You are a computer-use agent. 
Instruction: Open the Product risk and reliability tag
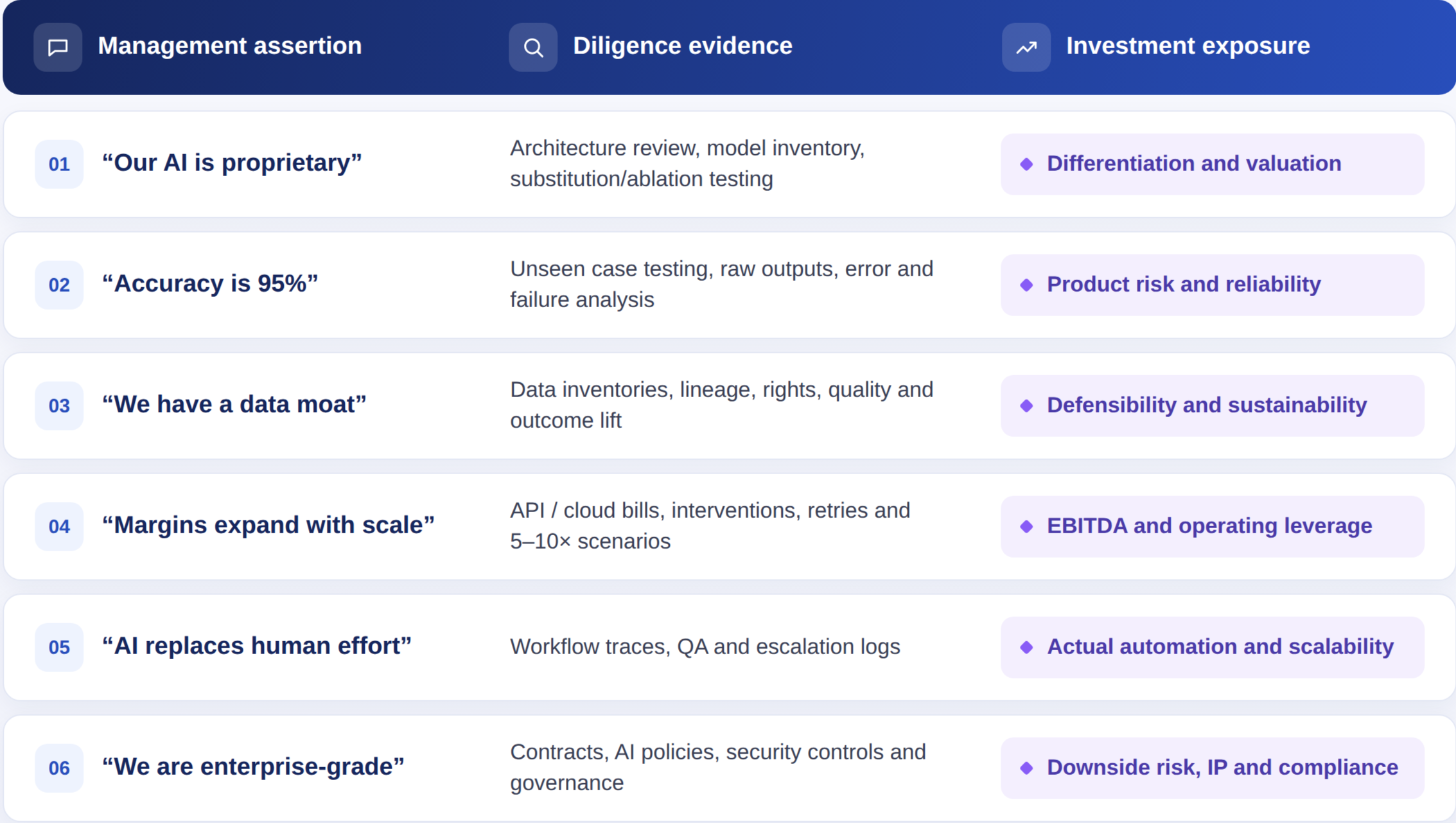pyautogui.click(x=1213, y=285)
